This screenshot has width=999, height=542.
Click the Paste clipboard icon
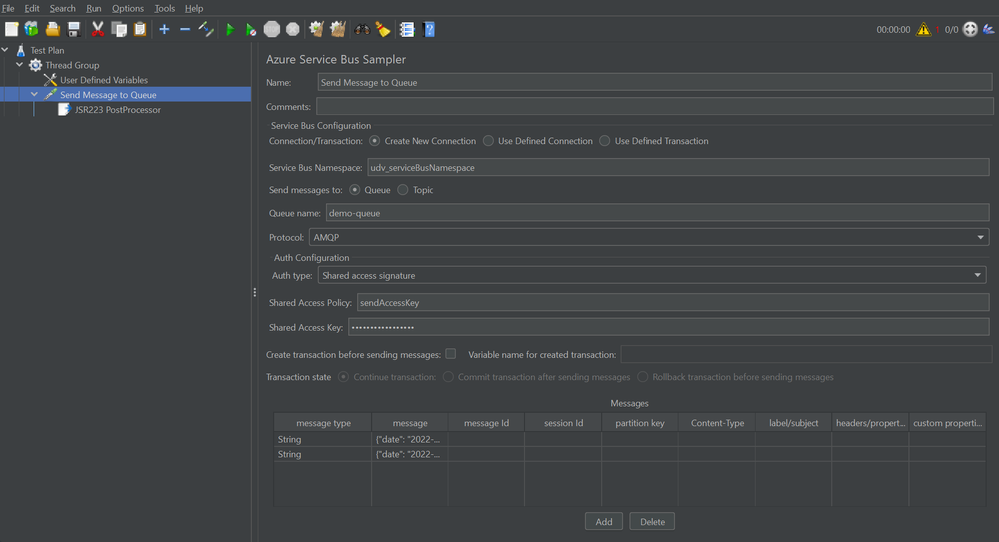(140, 29)
